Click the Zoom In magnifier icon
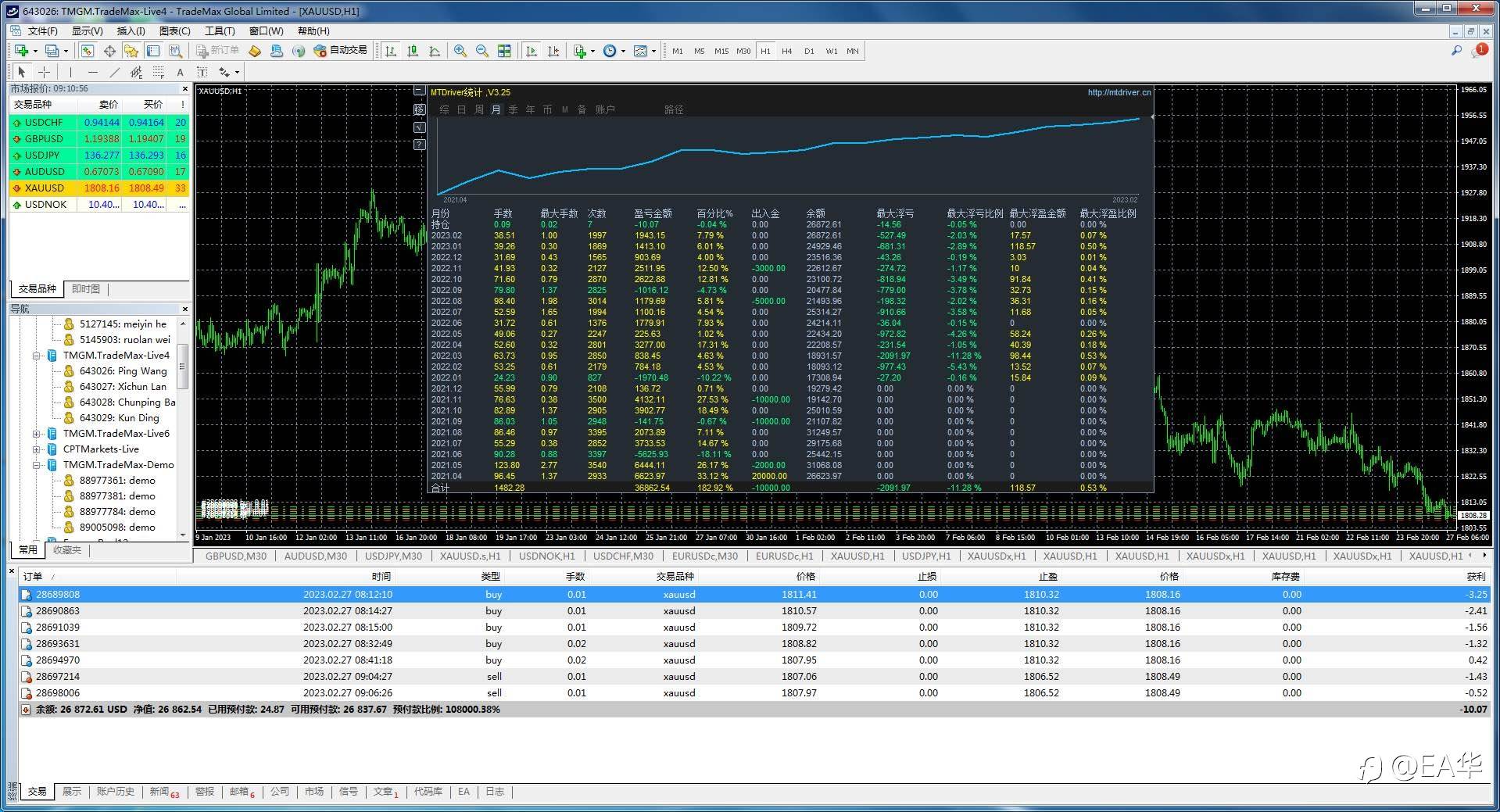The height and width of the screenshot is (812, 1500). point(460,51)
